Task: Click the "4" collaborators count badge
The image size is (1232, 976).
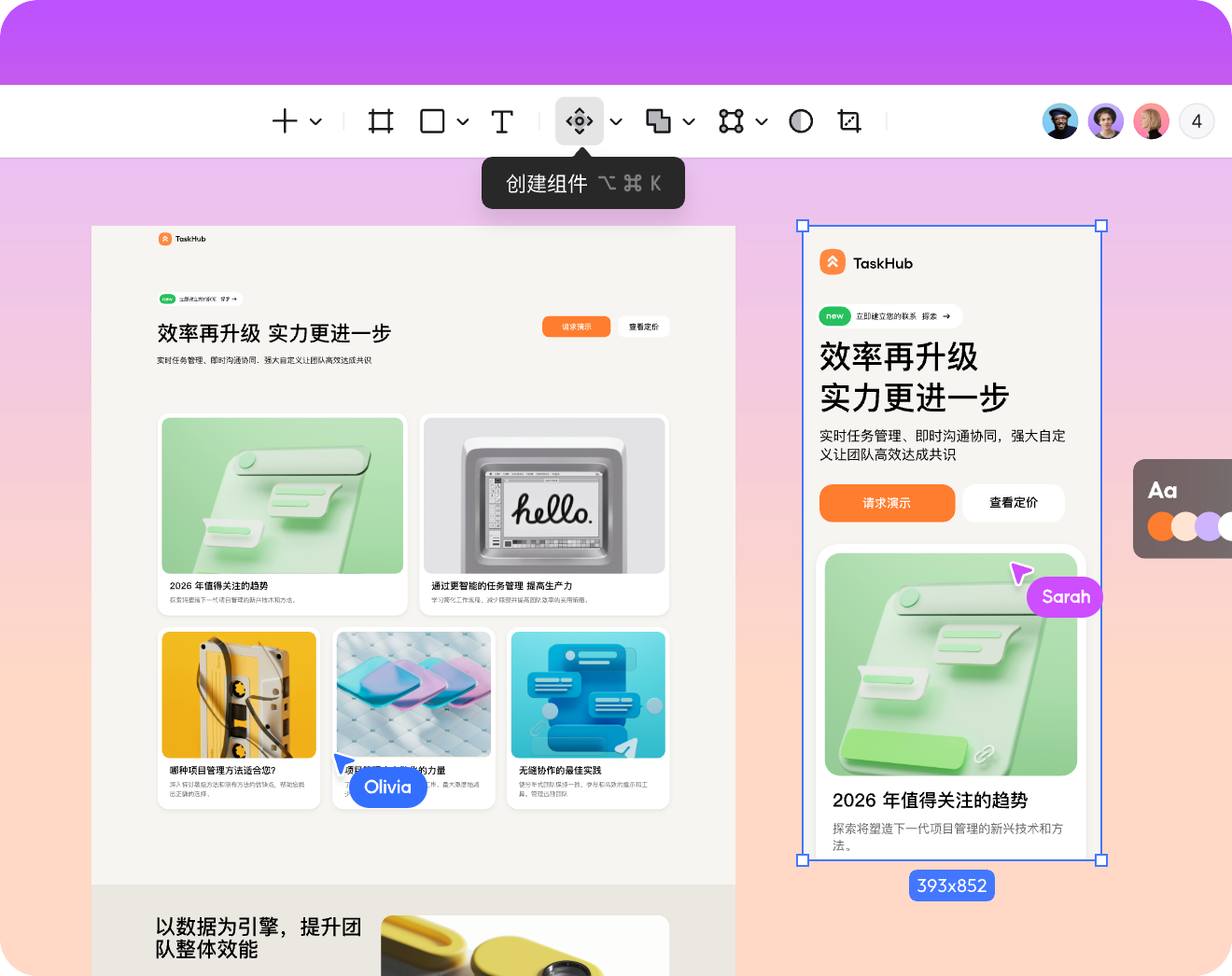Action: 1197,121
